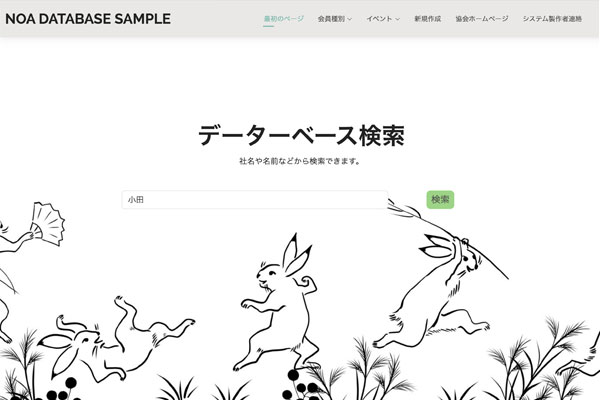This screenshot has height=400, width=600.
Task: Go to the 協会ホームページ link
Action: pos(482,19)
